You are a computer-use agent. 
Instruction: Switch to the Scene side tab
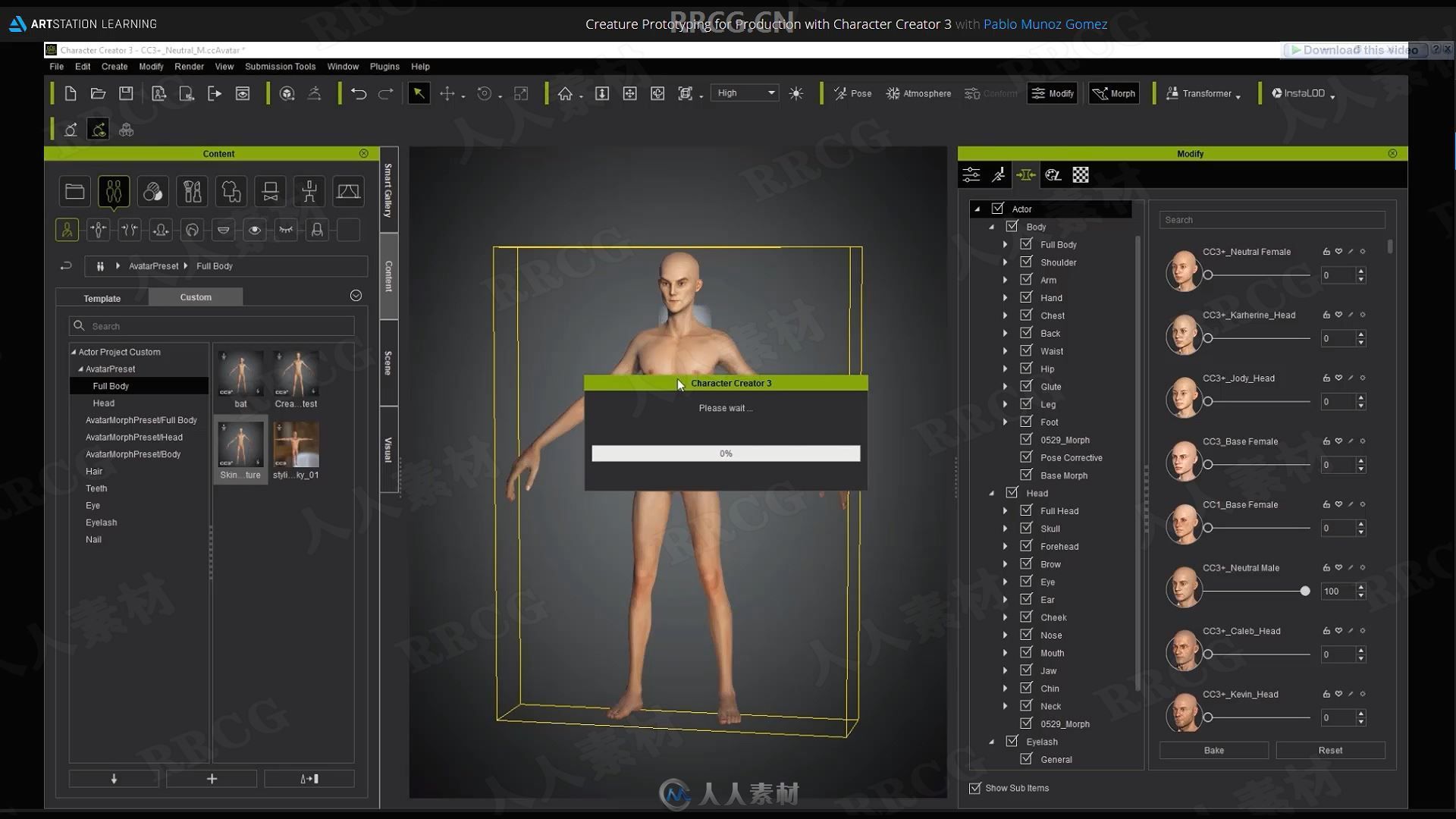pos(388,363)
